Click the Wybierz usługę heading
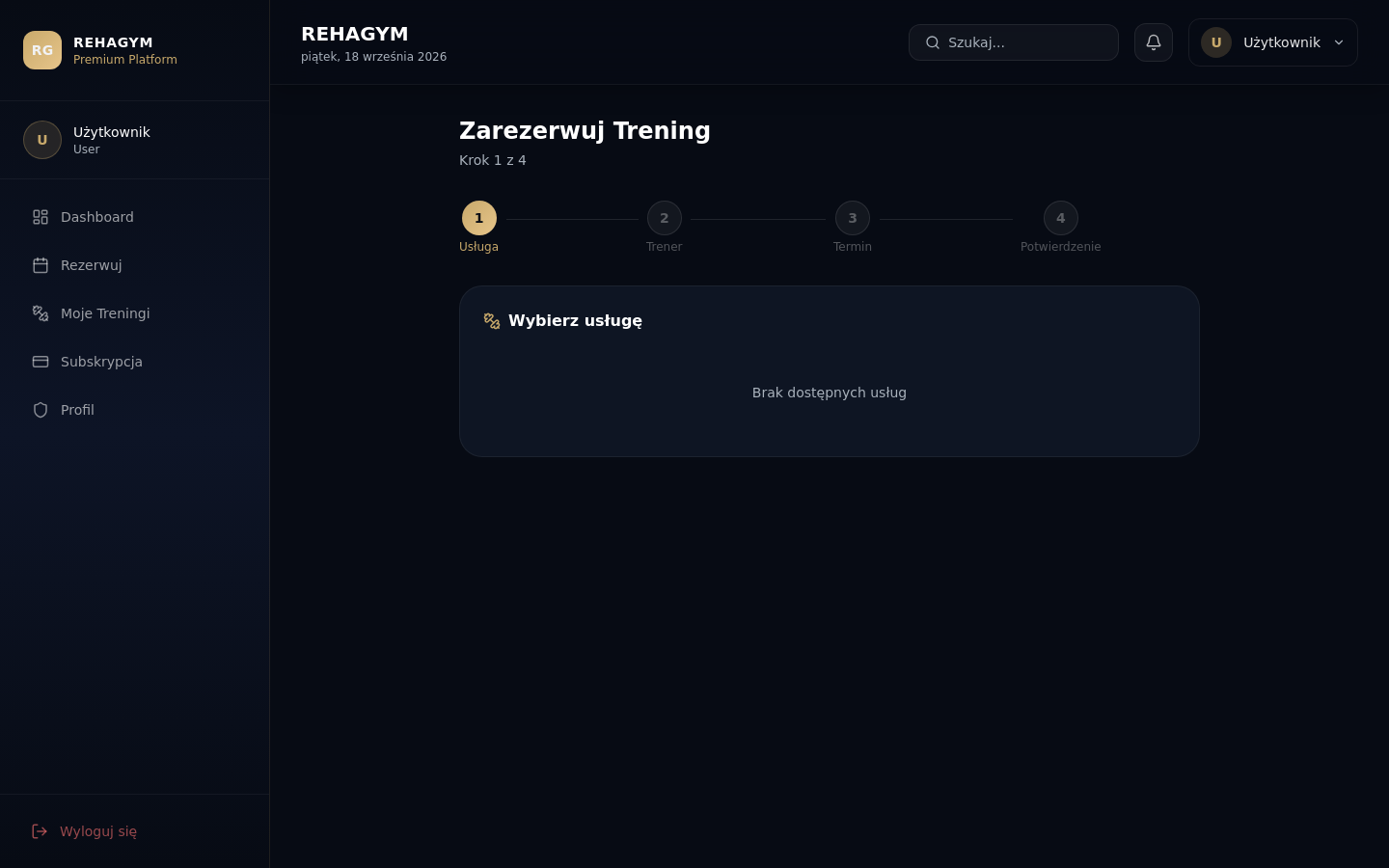This screenshot has height=868, width=1389. (575, 320)
